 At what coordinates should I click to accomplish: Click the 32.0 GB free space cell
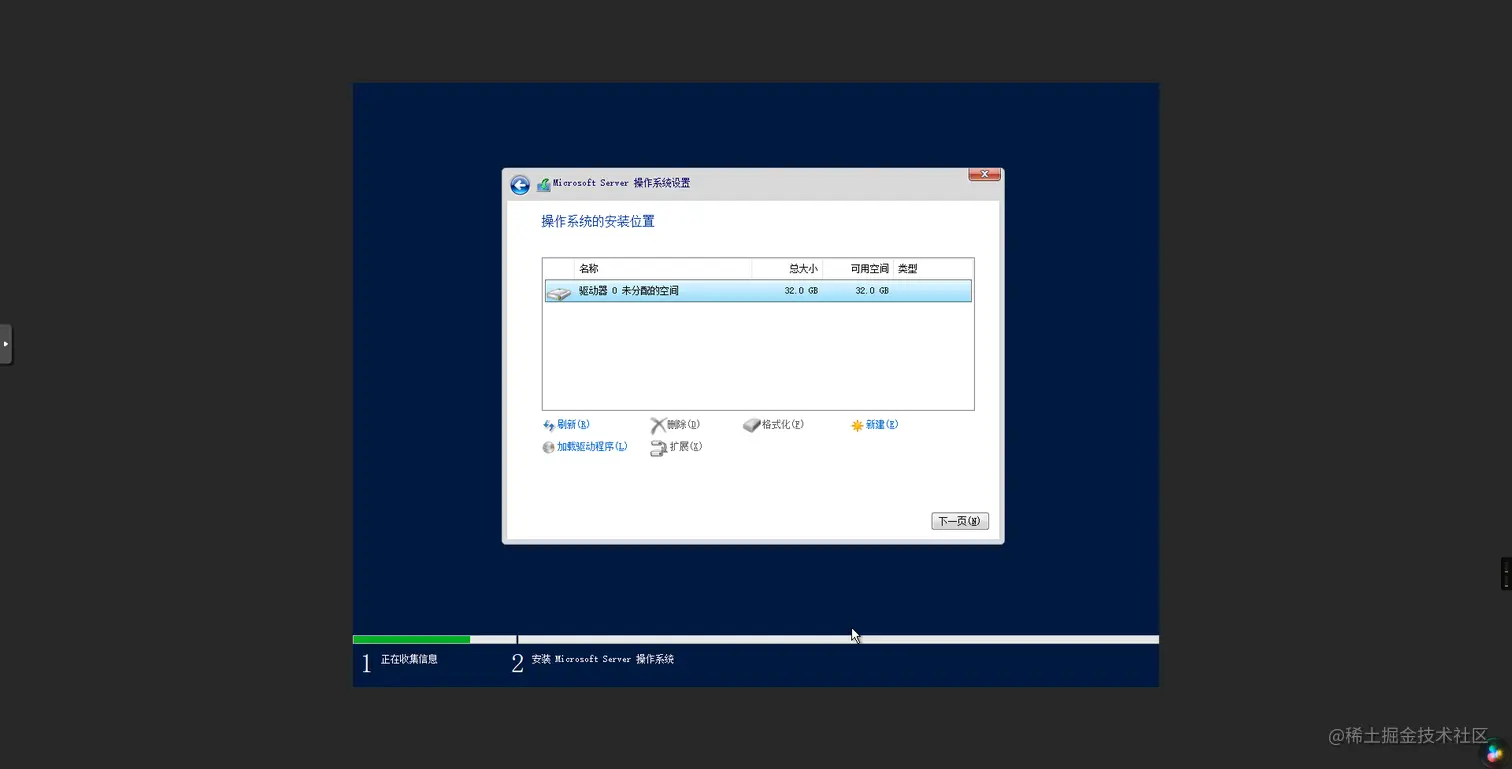pyautogui.click(x=871, y=291)
